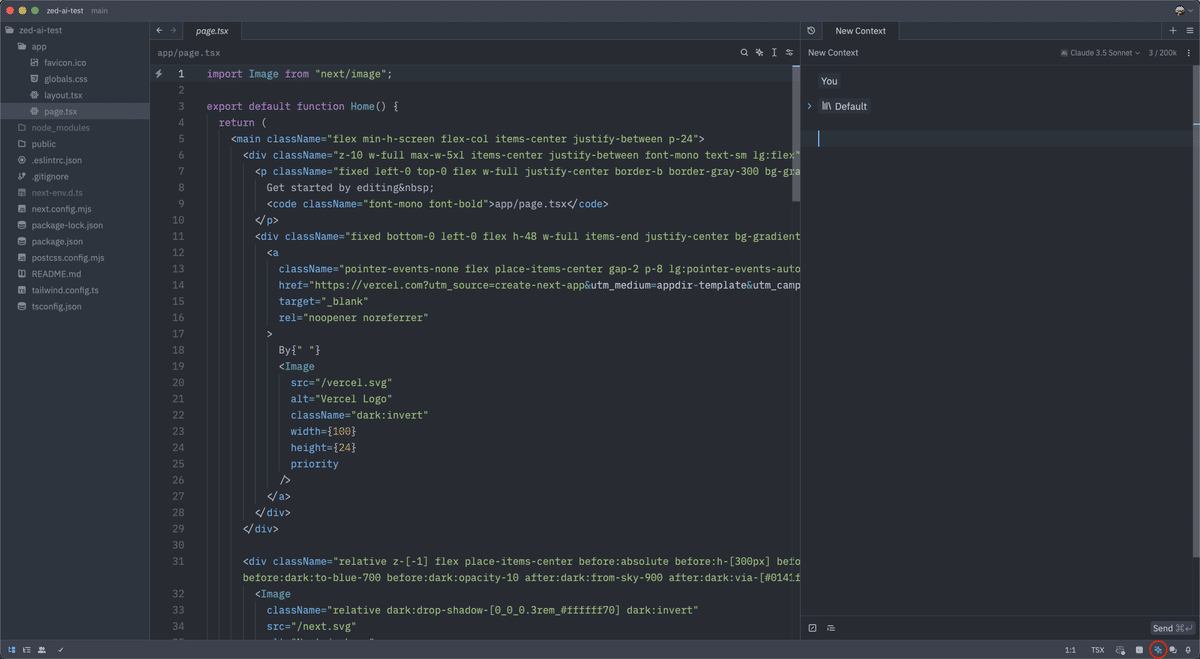The image size is (1200, 659).
Task: Open the outline panel from status bar
Action: click(x=27, y=650)
